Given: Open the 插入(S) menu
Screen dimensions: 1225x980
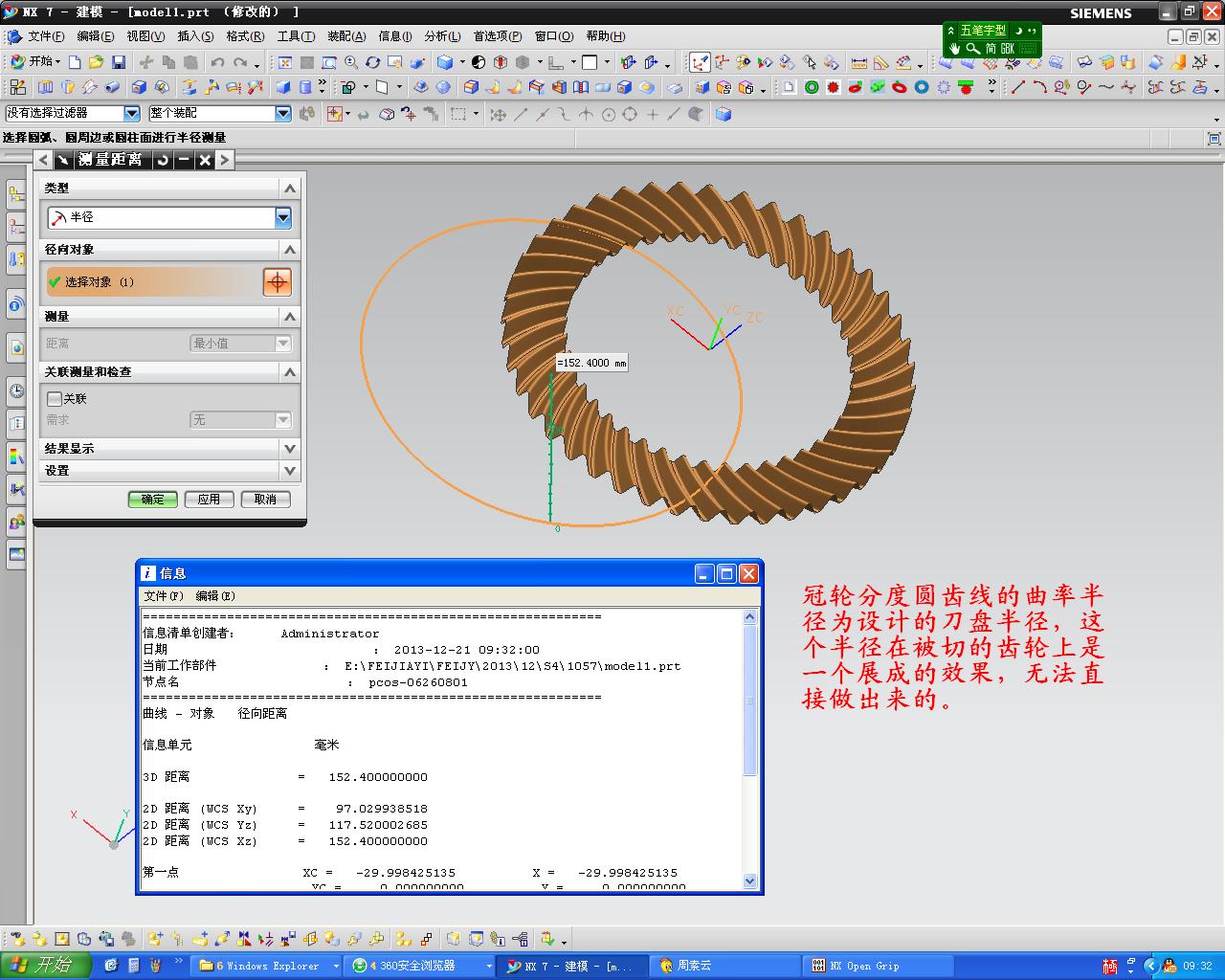Looking at the screenshot, I should [x=195, y=36].
